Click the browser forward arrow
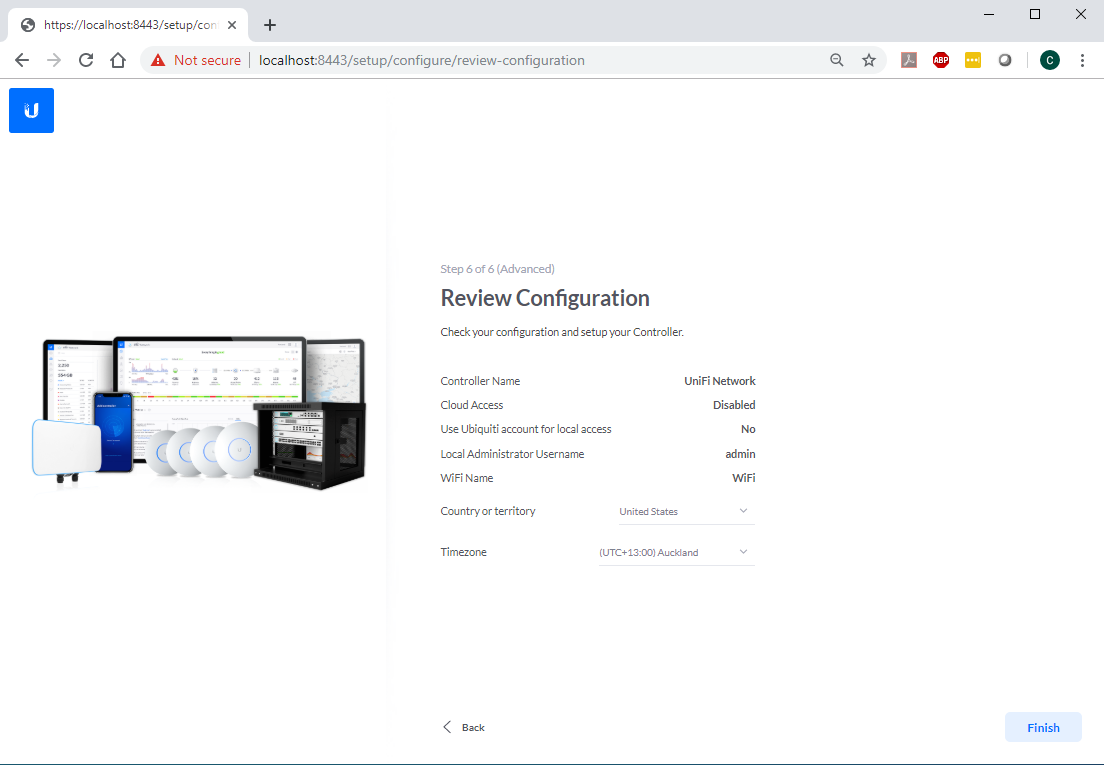1104x765 pixels. [x=54, y=61]
